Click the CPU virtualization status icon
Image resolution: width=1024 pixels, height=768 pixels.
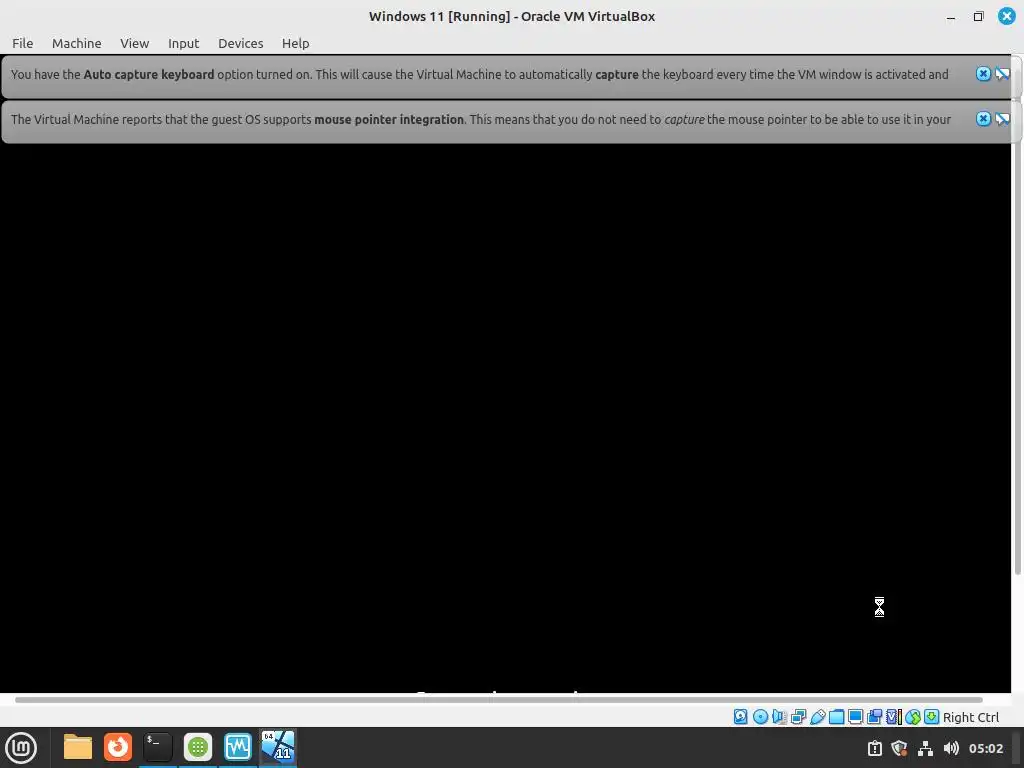894,716
